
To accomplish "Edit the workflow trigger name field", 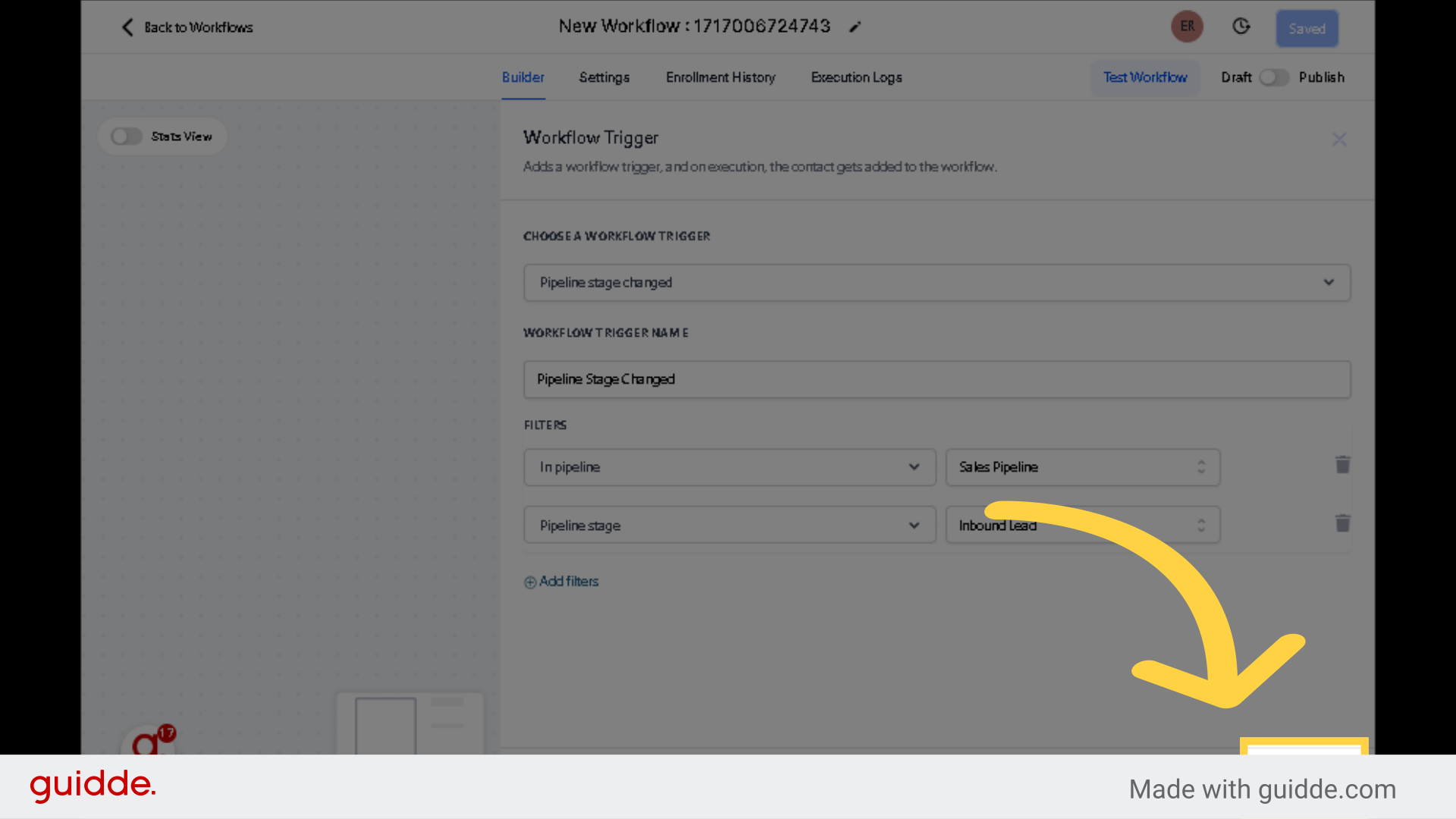I will [937, 379].
